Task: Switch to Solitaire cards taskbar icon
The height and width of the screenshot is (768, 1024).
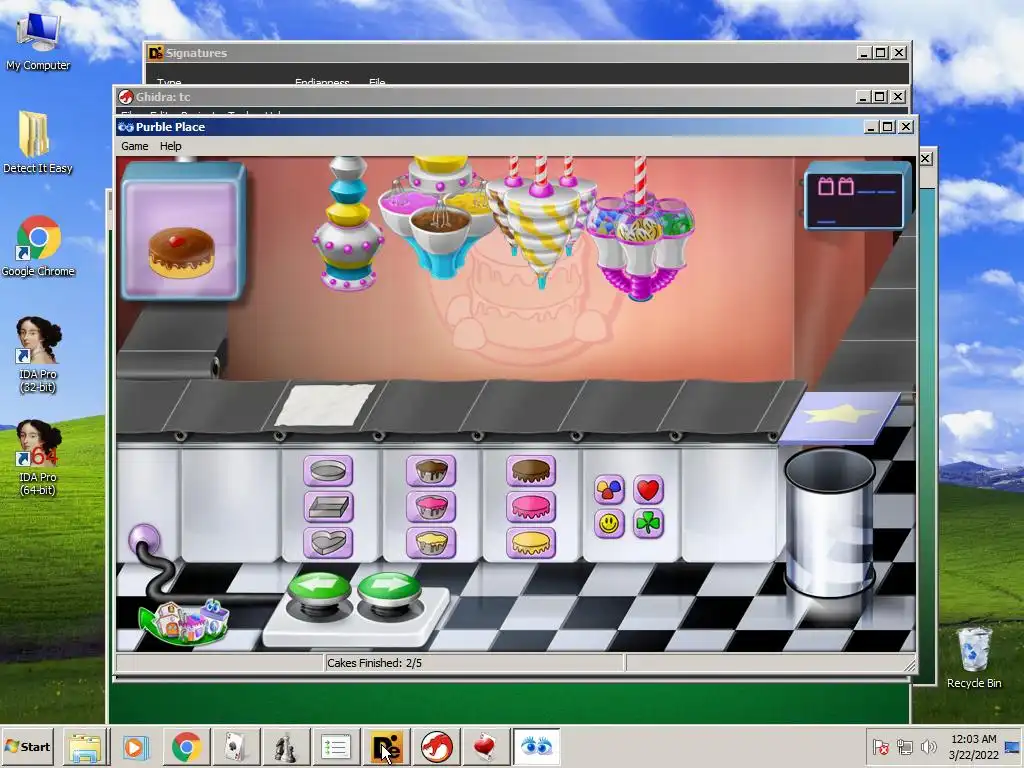Action: click(236, 747)
